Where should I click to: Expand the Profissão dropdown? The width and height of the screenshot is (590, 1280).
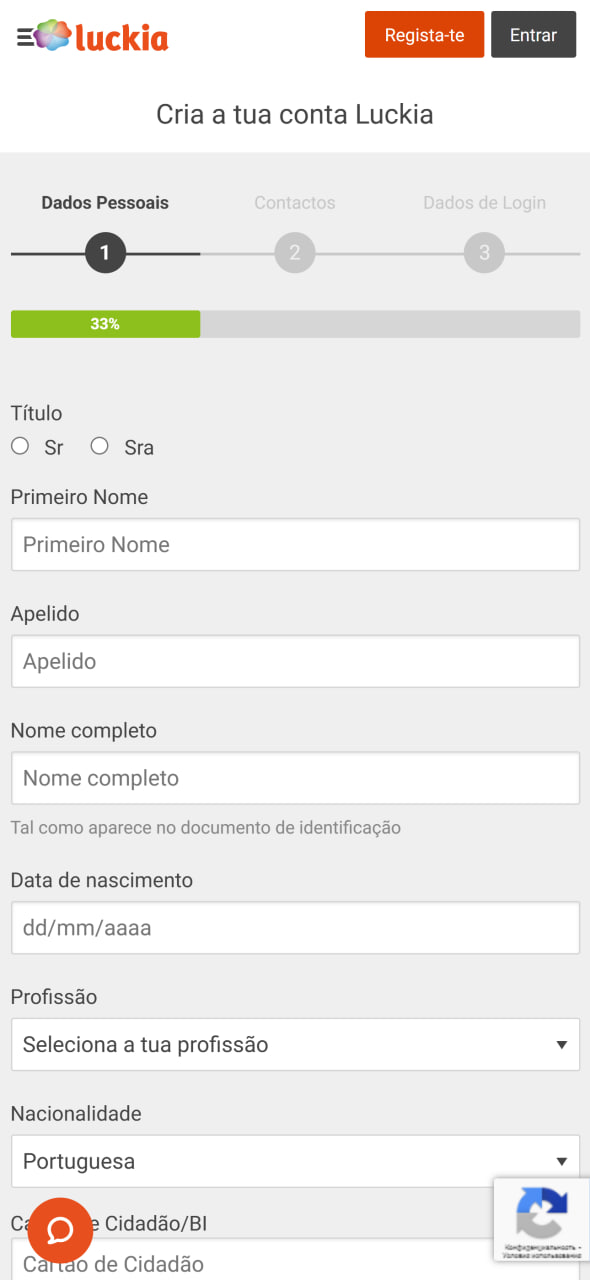295,1045
